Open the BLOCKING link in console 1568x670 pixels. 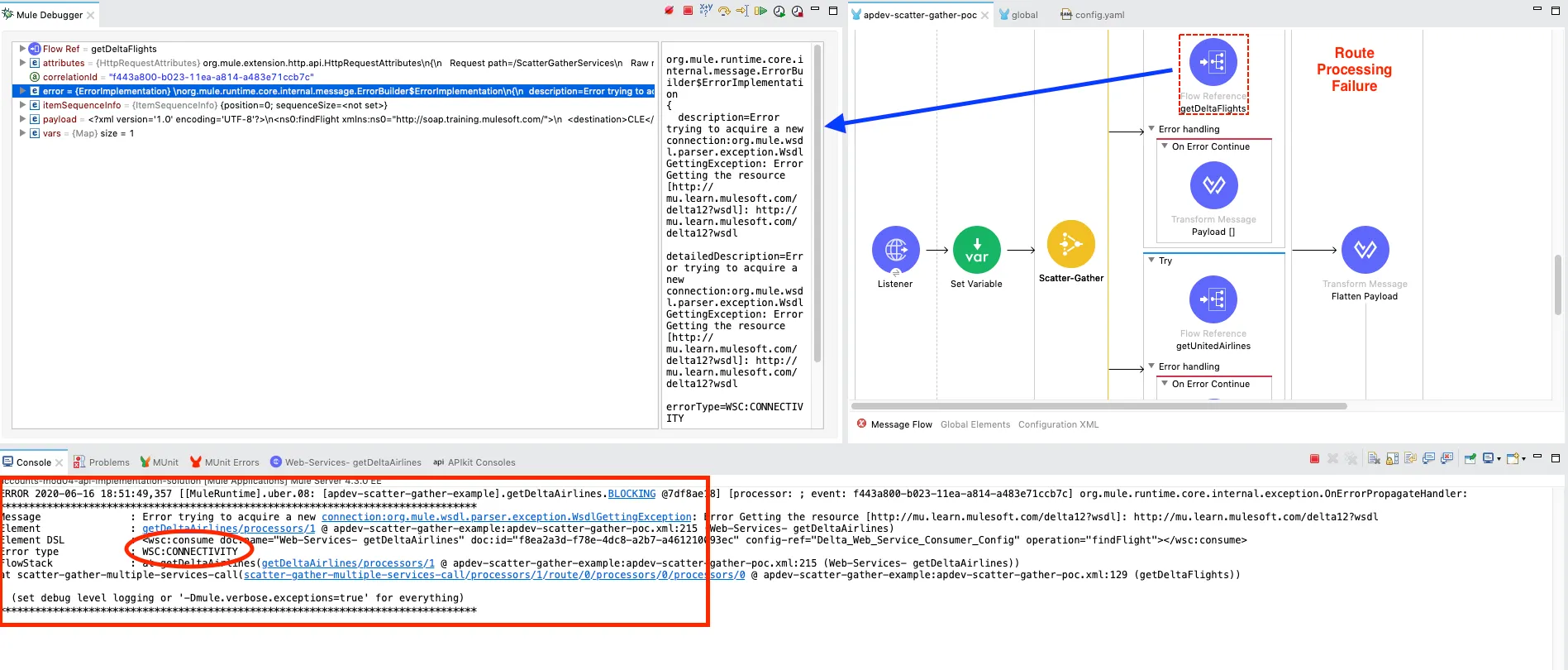(631, 494)
